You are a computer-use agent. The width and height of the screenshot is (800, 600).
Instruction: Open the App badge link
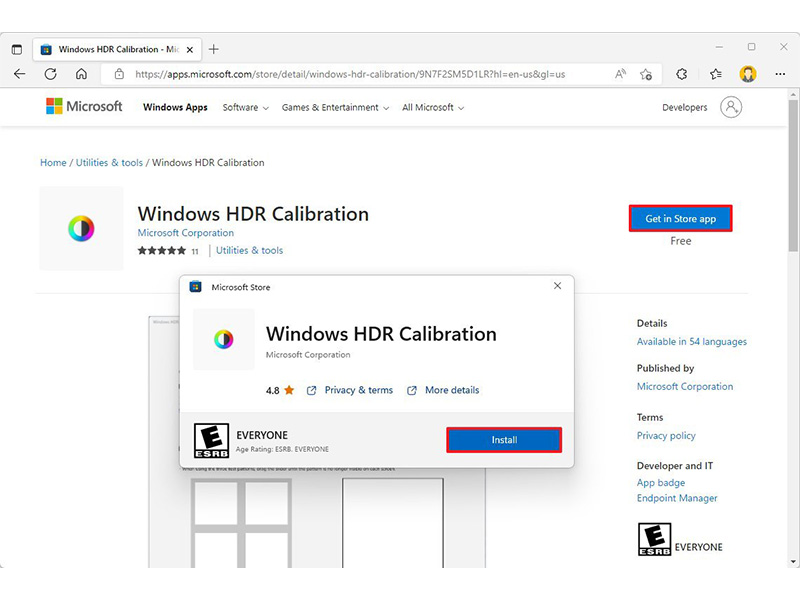[661, 483]
